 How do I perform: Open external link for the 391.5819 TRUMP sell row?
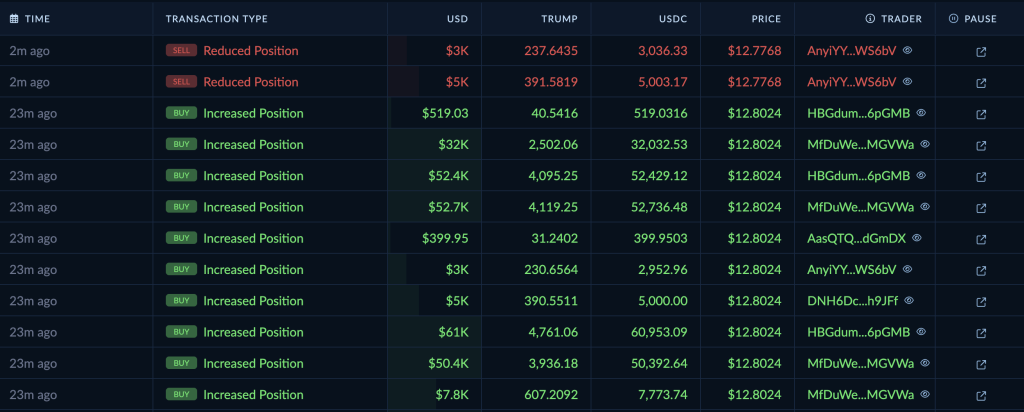tap(981, 83)
